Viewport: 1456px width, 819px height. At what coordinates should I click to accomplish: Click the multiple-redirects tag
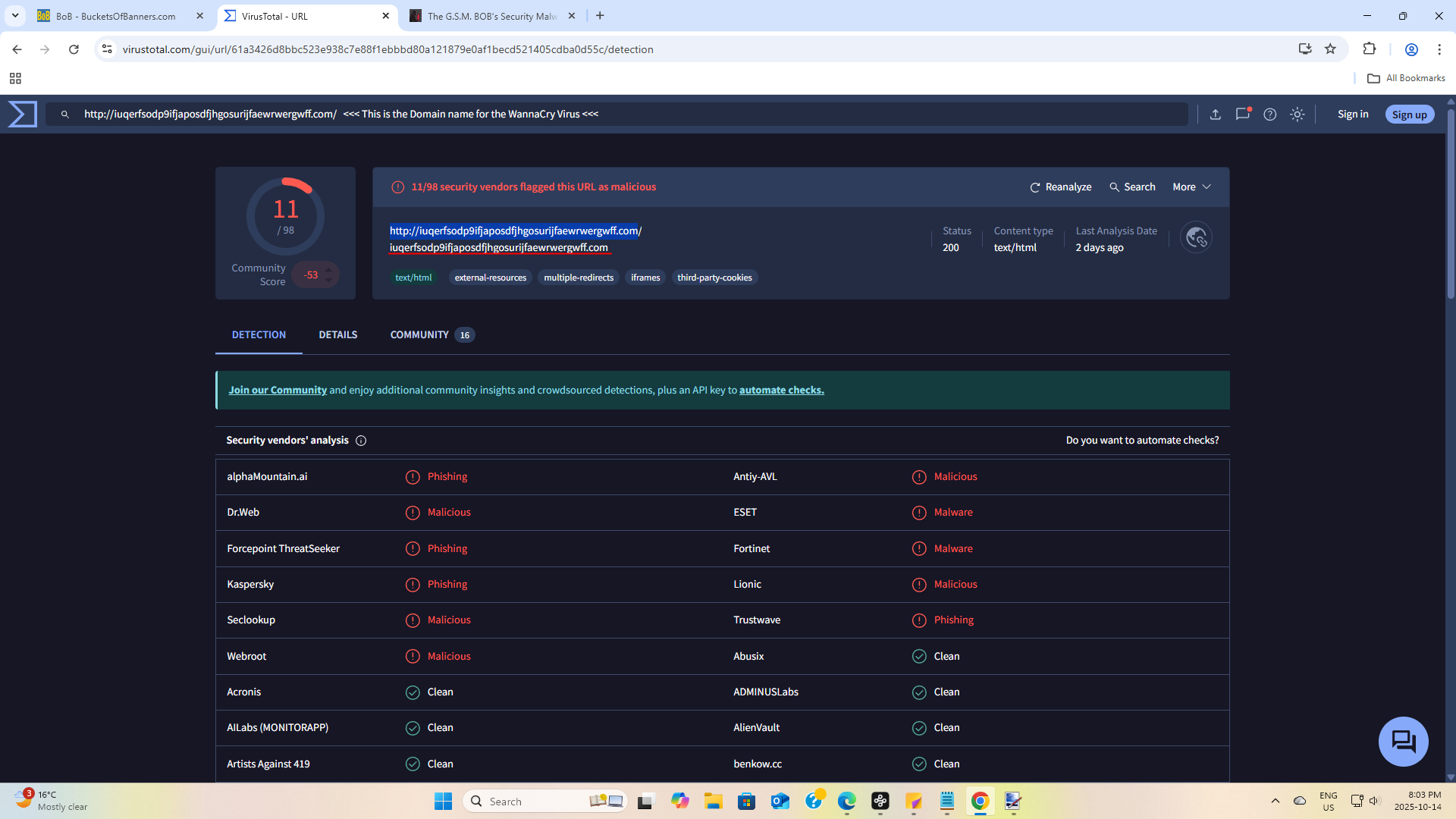[579, 278]
